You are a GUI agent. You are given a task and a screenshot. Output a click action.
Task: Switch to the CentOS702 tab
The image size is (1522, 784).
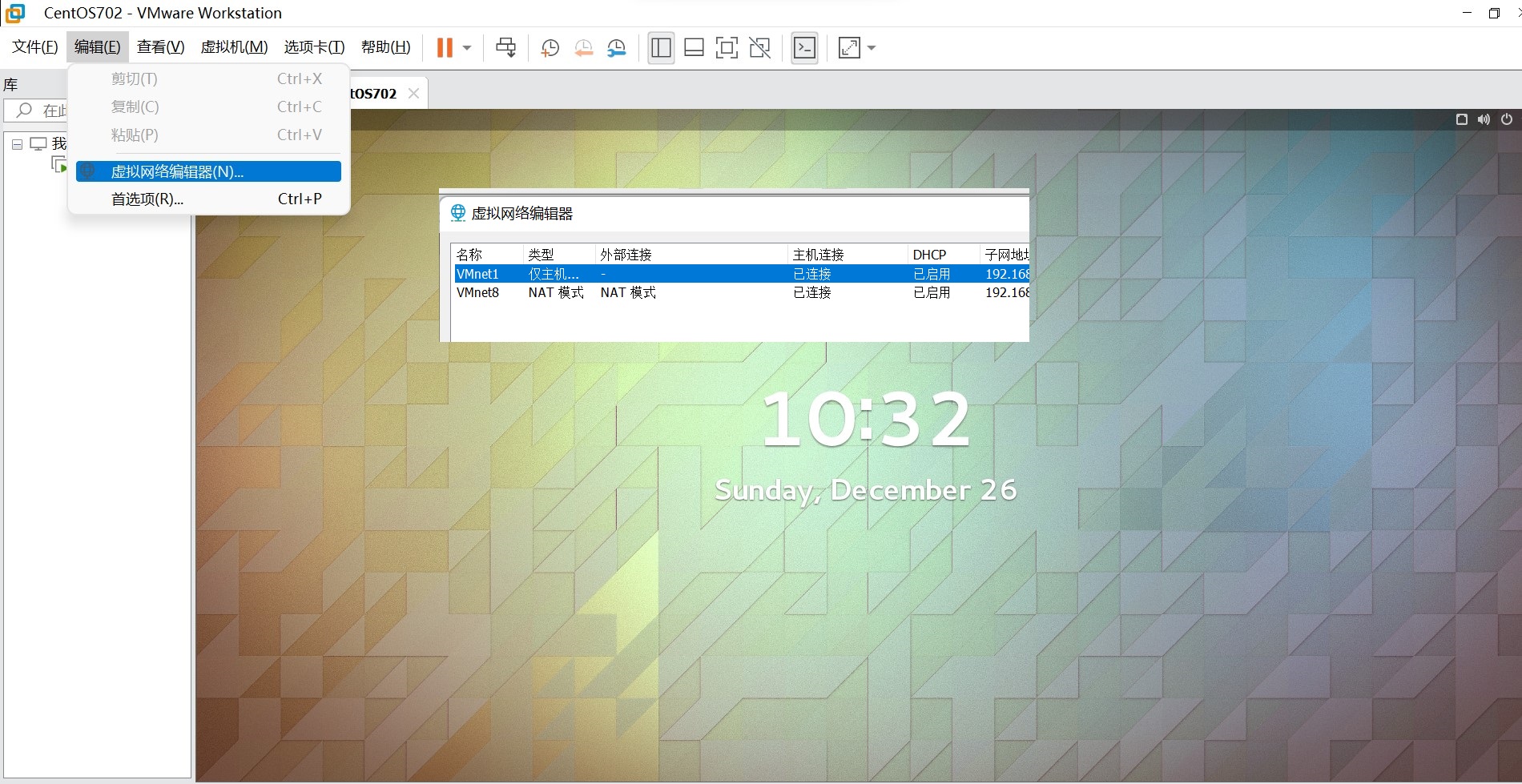click(x=374, y=94)
